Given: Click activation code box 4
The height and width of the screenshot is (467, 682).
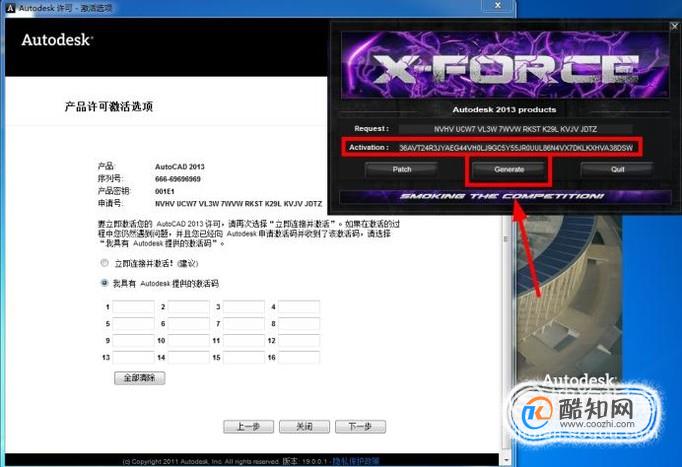Looking at the screenshot, I should pyautogui.click(x=299, y=307).
